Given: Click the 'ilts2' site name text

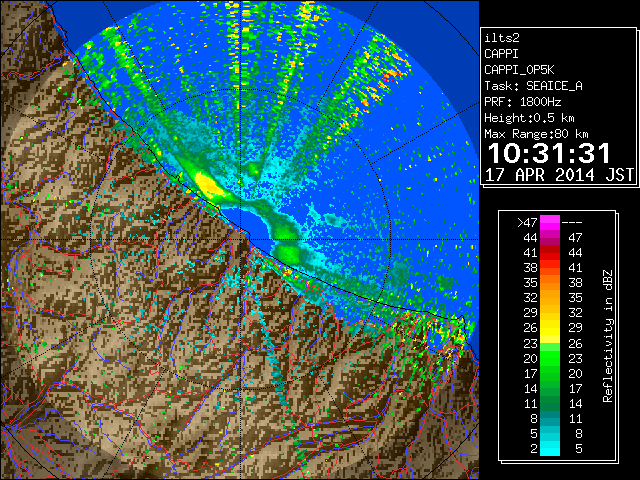Looking at the screenshot, I should [502, 38].
